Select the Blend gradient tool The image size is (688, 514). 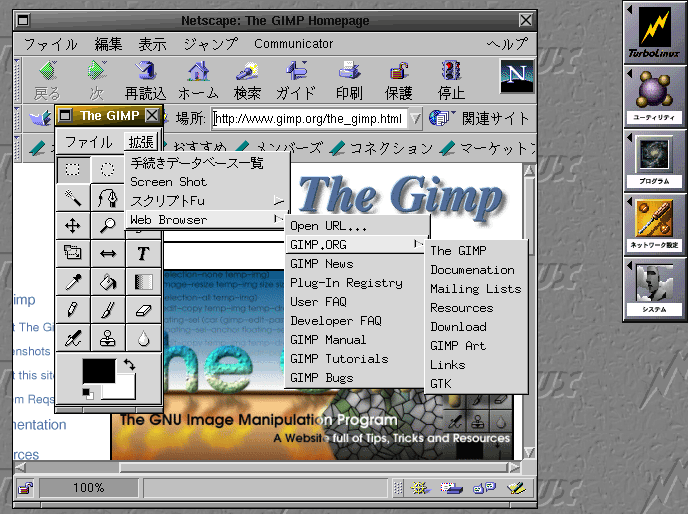[143, 282]
